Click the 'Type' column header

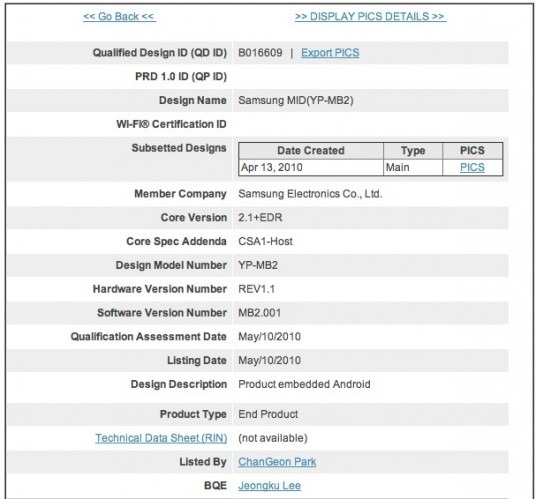(x=413, y=151)
